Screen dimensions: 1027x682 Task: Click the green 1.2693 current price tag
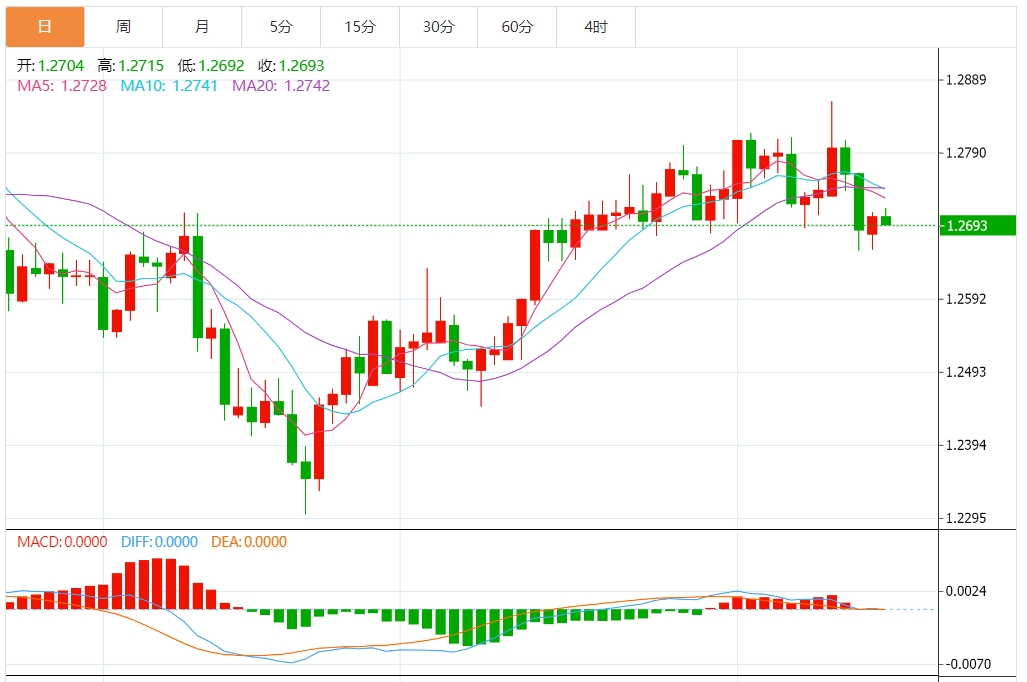tap(977, 226)
